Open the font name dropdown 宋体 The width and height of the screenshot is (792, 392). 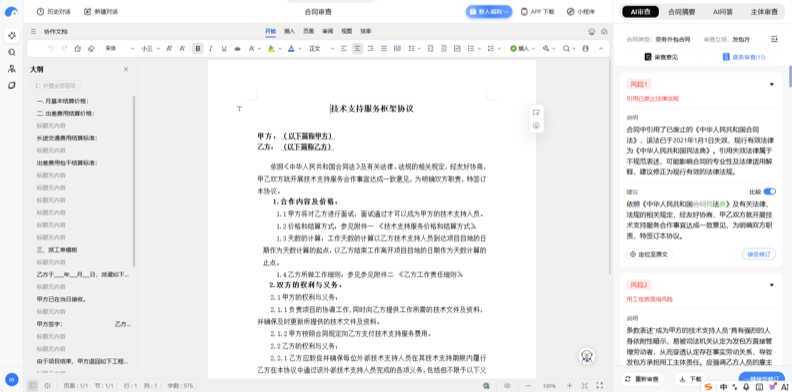[x=120, y=48]
